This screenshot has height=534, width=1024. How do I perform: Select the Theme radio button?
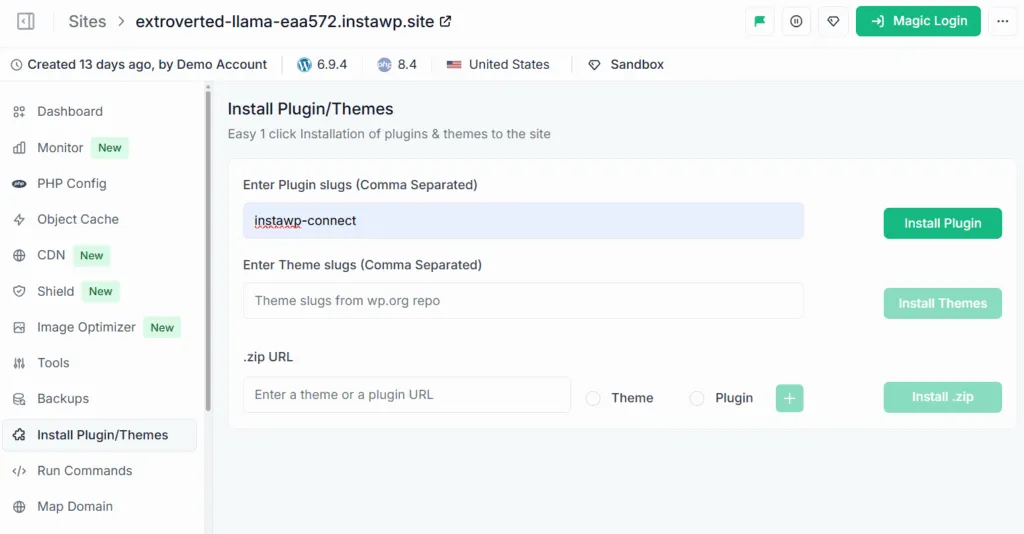(x=593, y=398)
